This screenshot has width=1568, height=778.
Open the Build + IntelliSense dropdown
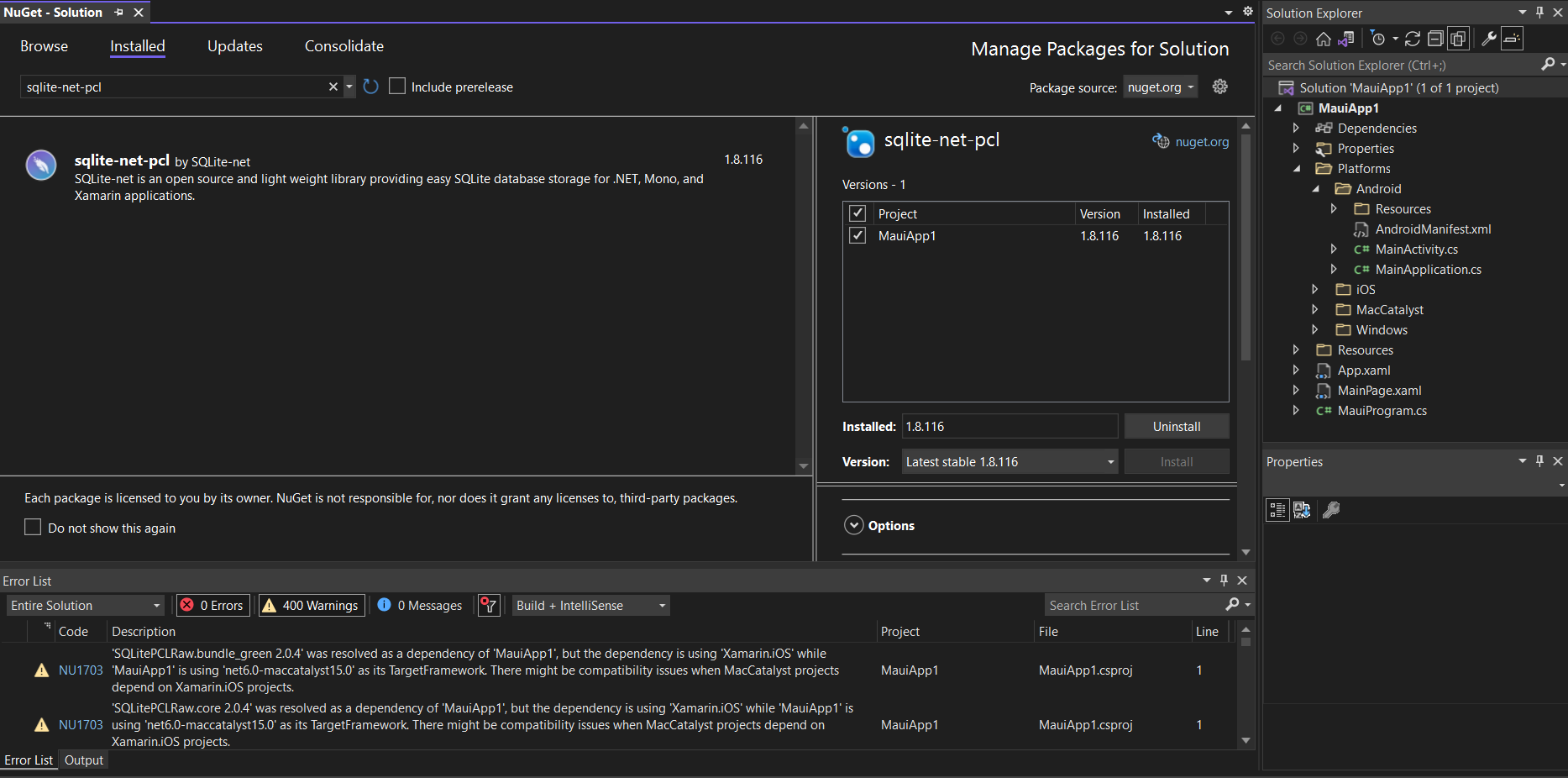click(591, 605)
